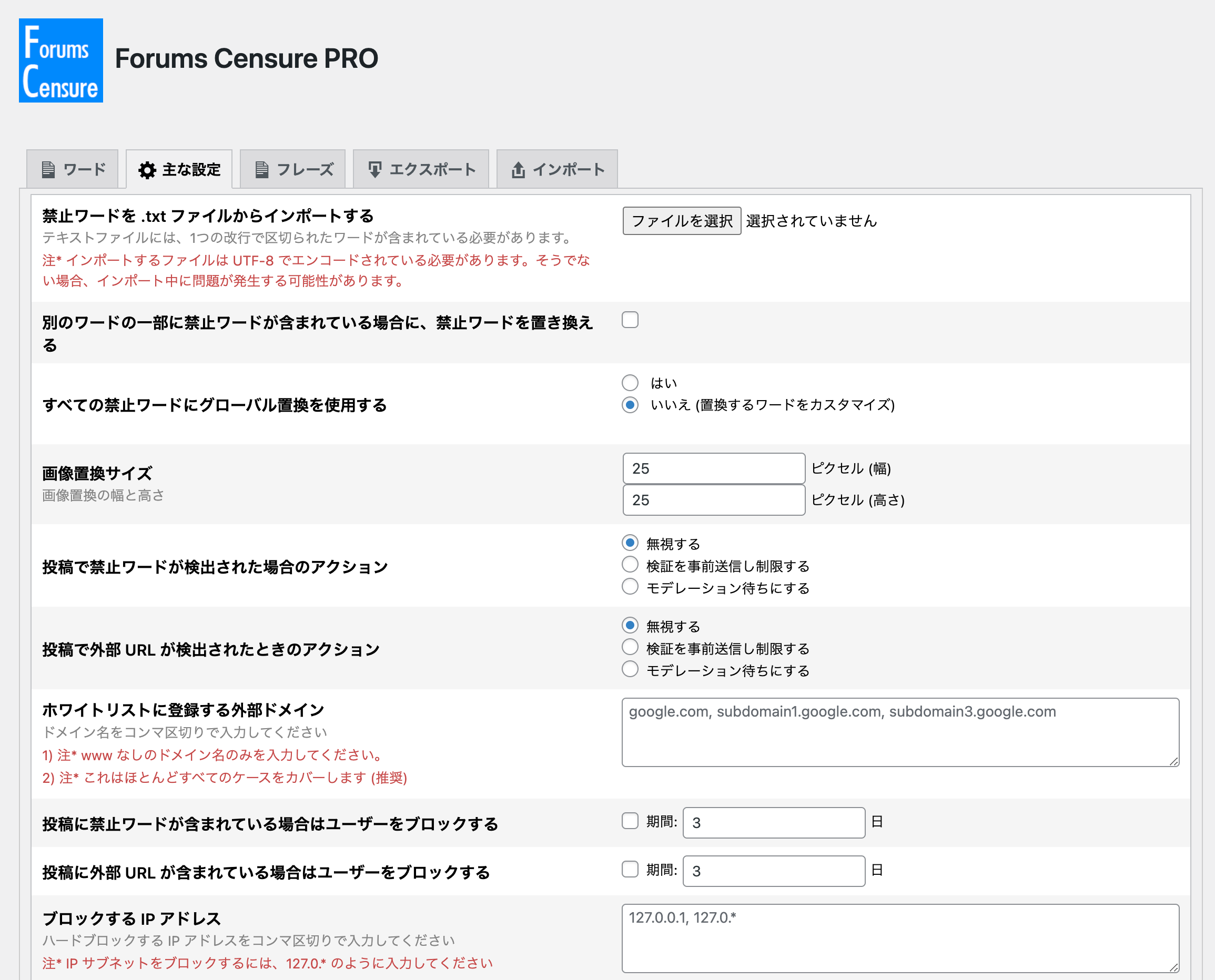Click the upload icon on インポート tab
Screen dimensions: 1215x980
click(x=518, y=169)
